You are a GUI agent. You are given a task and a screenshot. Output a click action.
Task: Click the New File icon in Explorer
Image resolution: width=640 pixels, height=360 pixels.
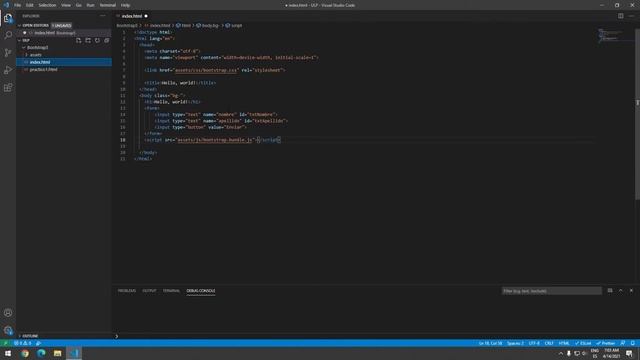coord(79,40)
